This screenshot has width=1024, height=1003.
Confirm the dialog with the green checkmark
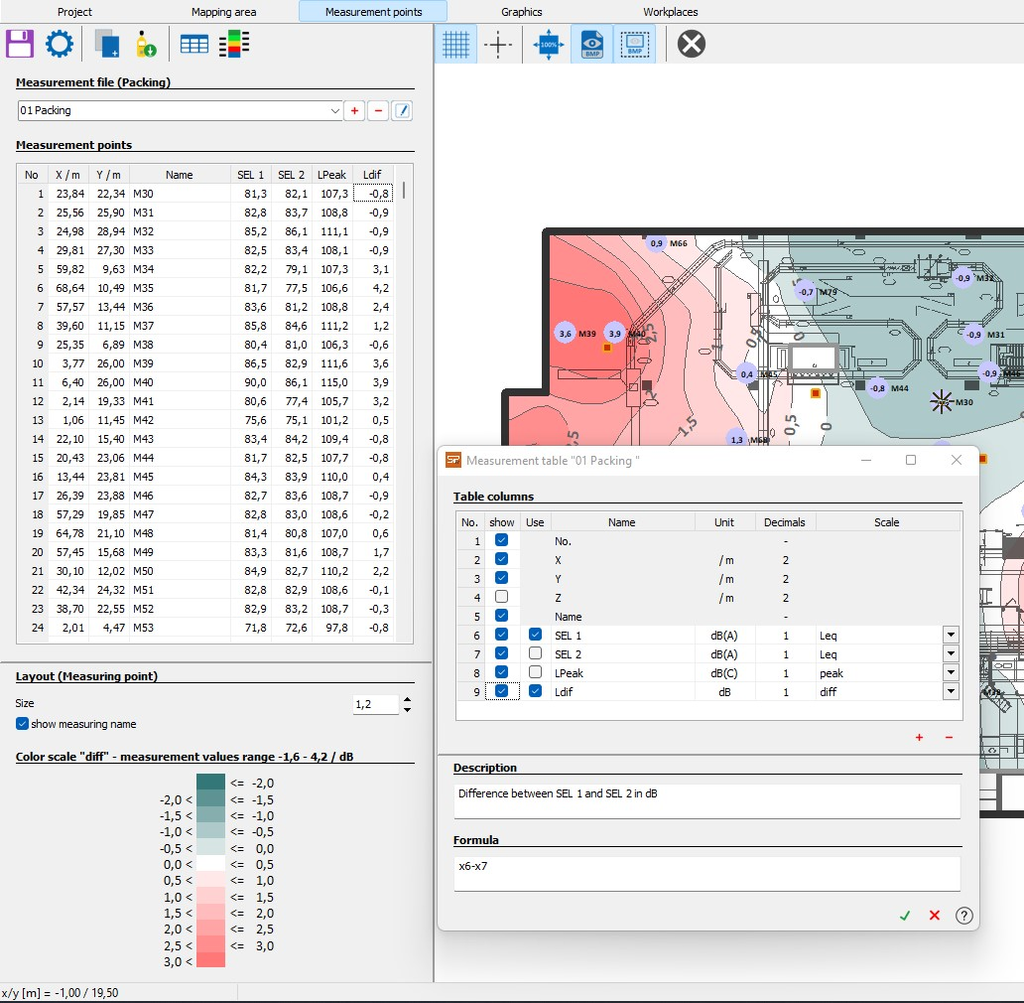point(905,915)
